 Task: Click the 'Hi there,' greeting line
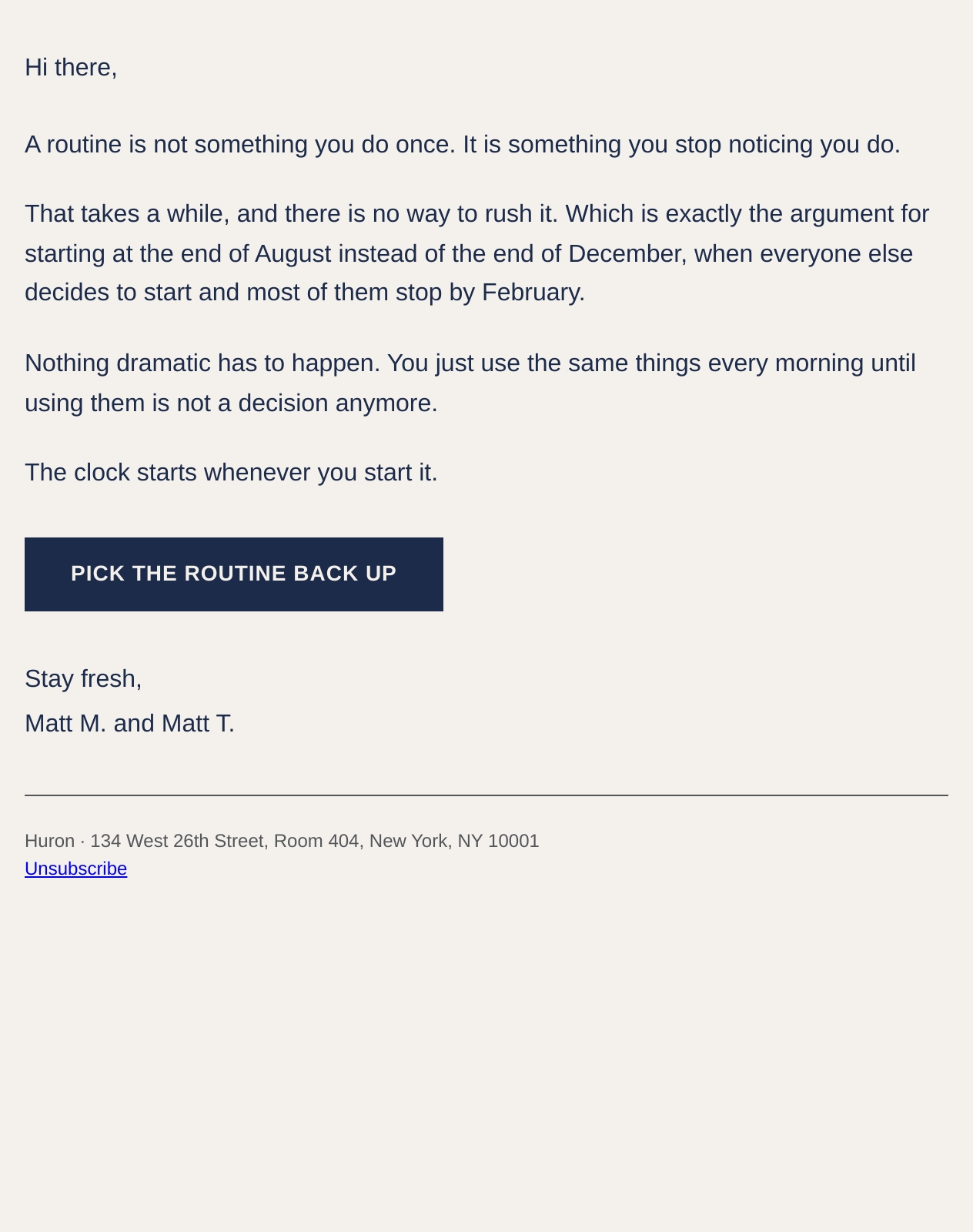pos(71,68)
